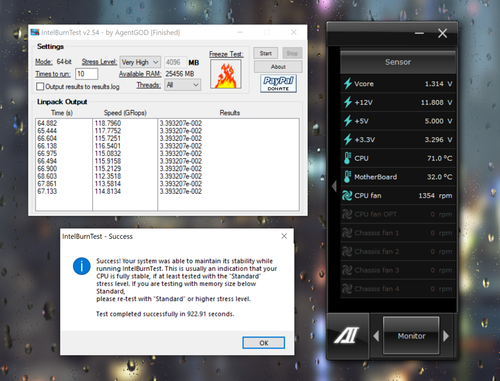
Task: Click the Monitor button
Action: 411,336
